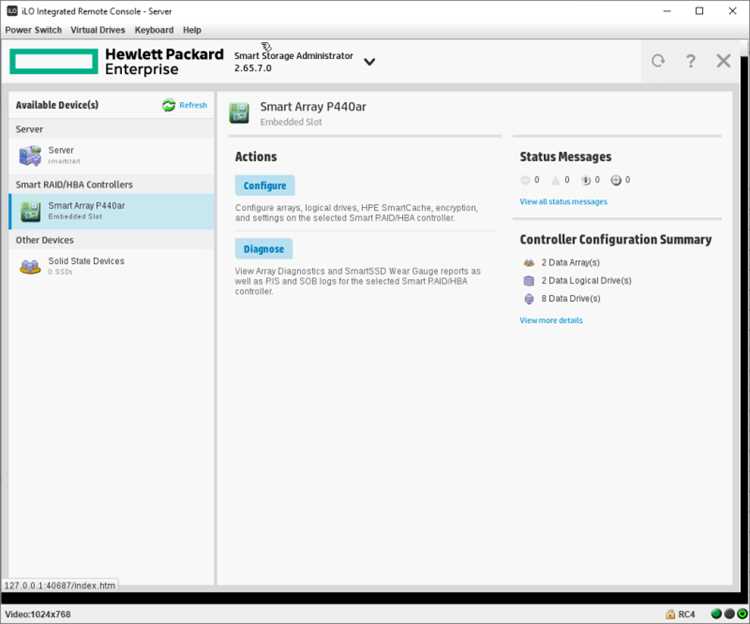Click the gray status indicator in status bar
Image resolution: width=750 pixels, height=624 pixels.
(729, 613)
